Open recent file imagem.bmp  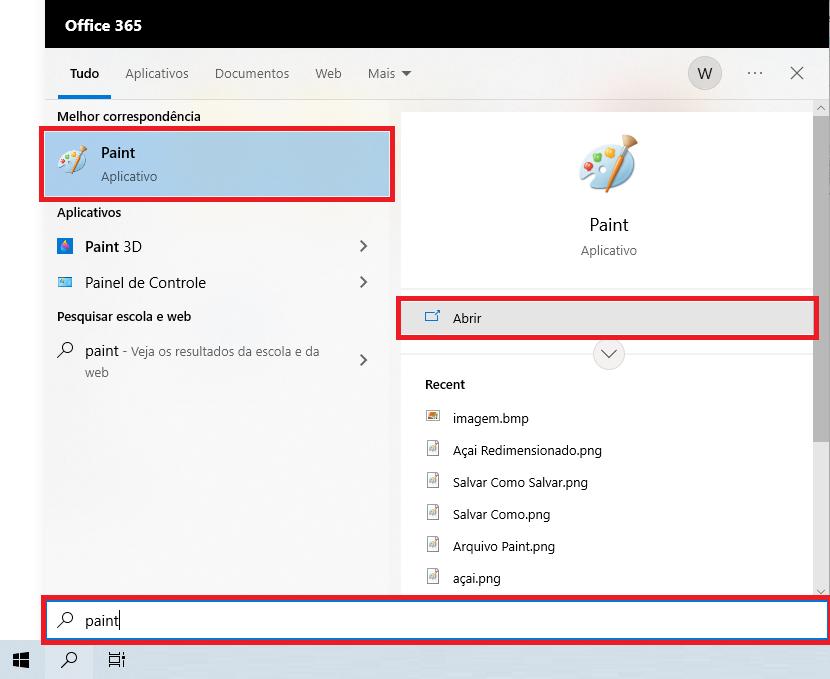pos(491,418)
